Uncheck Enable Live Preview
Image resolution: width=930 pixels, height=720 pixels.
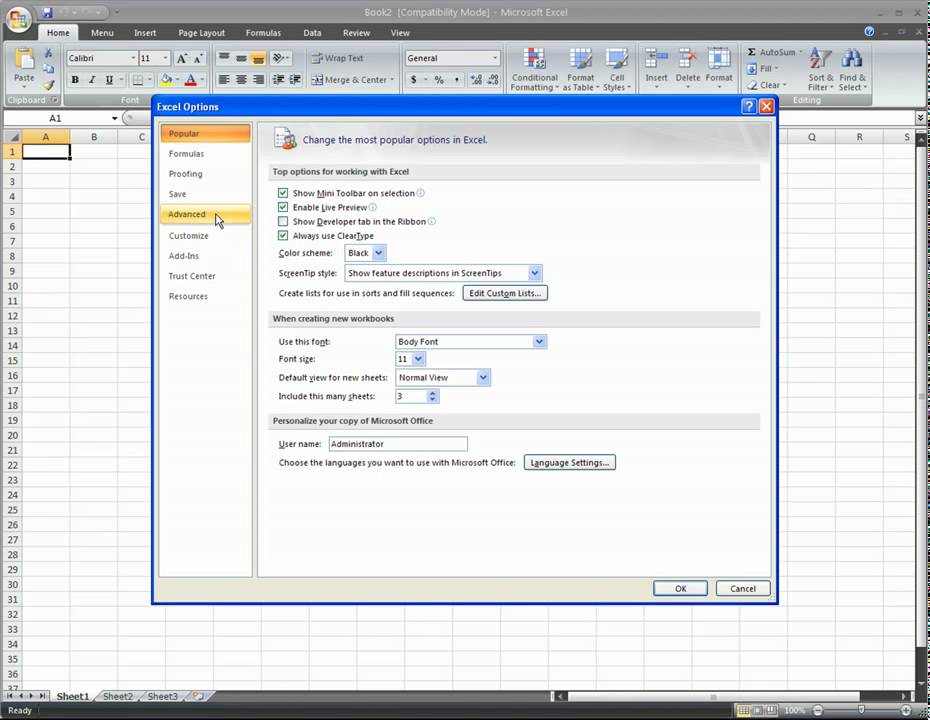(x=283, y=207)
